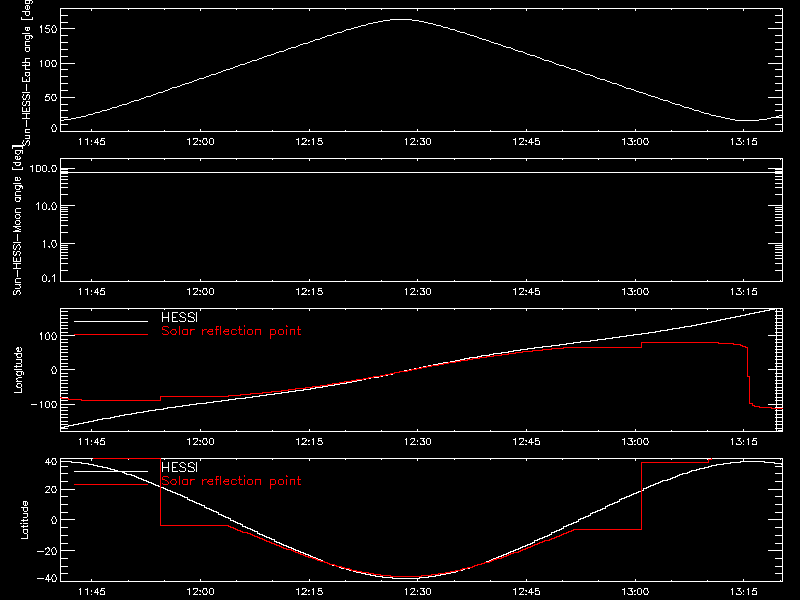Click the 10.0 tick on Moon angle plot
This screenshot has width=800, height=600.
[46, 206]
